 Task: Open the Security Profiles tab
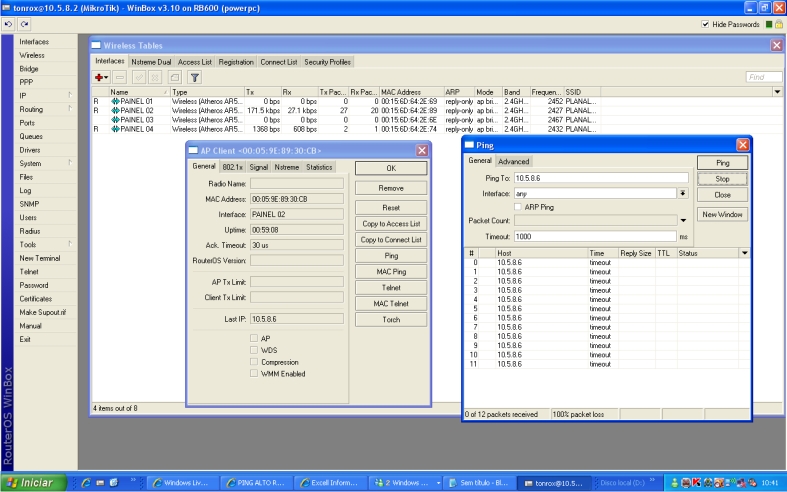point(327,62)
